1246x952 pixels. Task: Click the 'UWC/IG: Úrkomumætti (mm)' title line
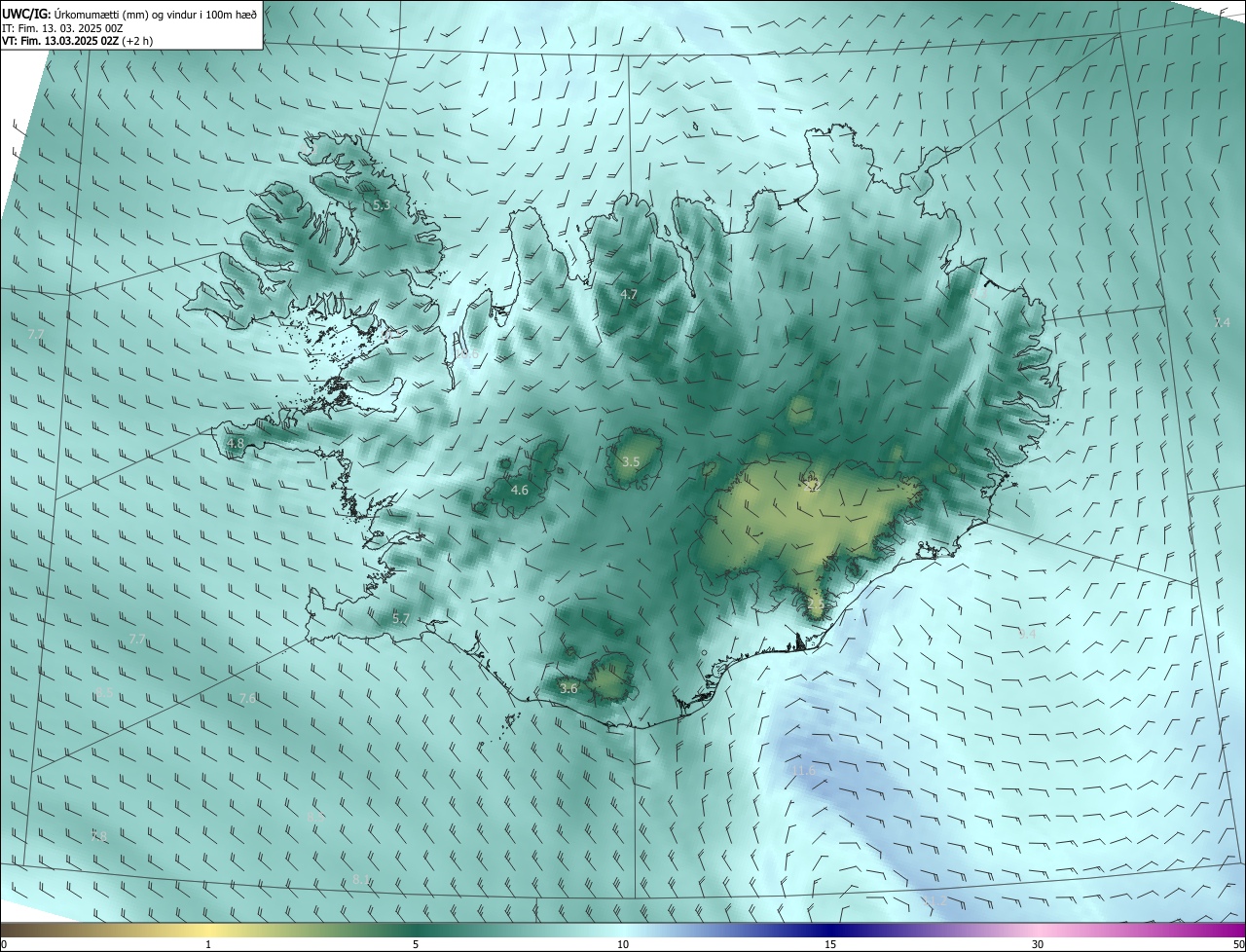[x=129, y=14]
